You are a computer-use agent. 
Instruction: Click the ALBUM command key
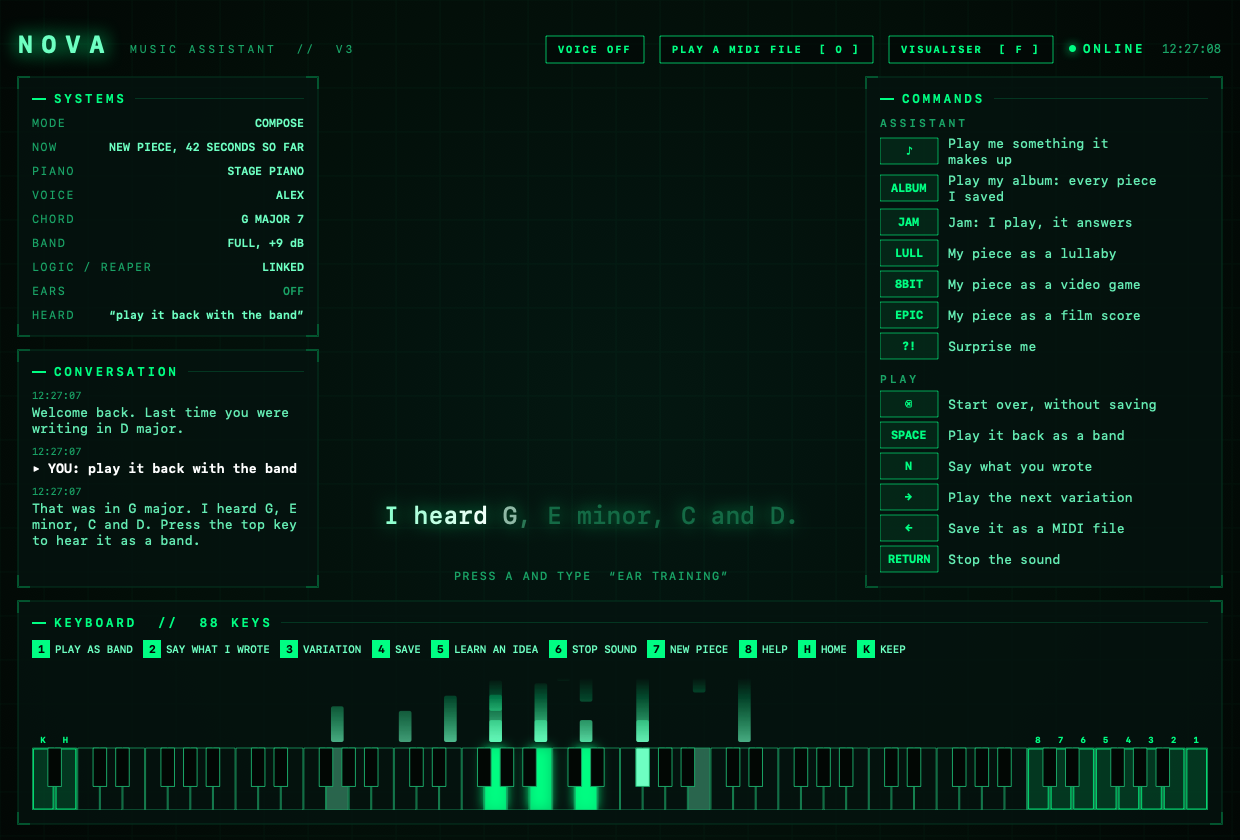[x=909, y=188]
